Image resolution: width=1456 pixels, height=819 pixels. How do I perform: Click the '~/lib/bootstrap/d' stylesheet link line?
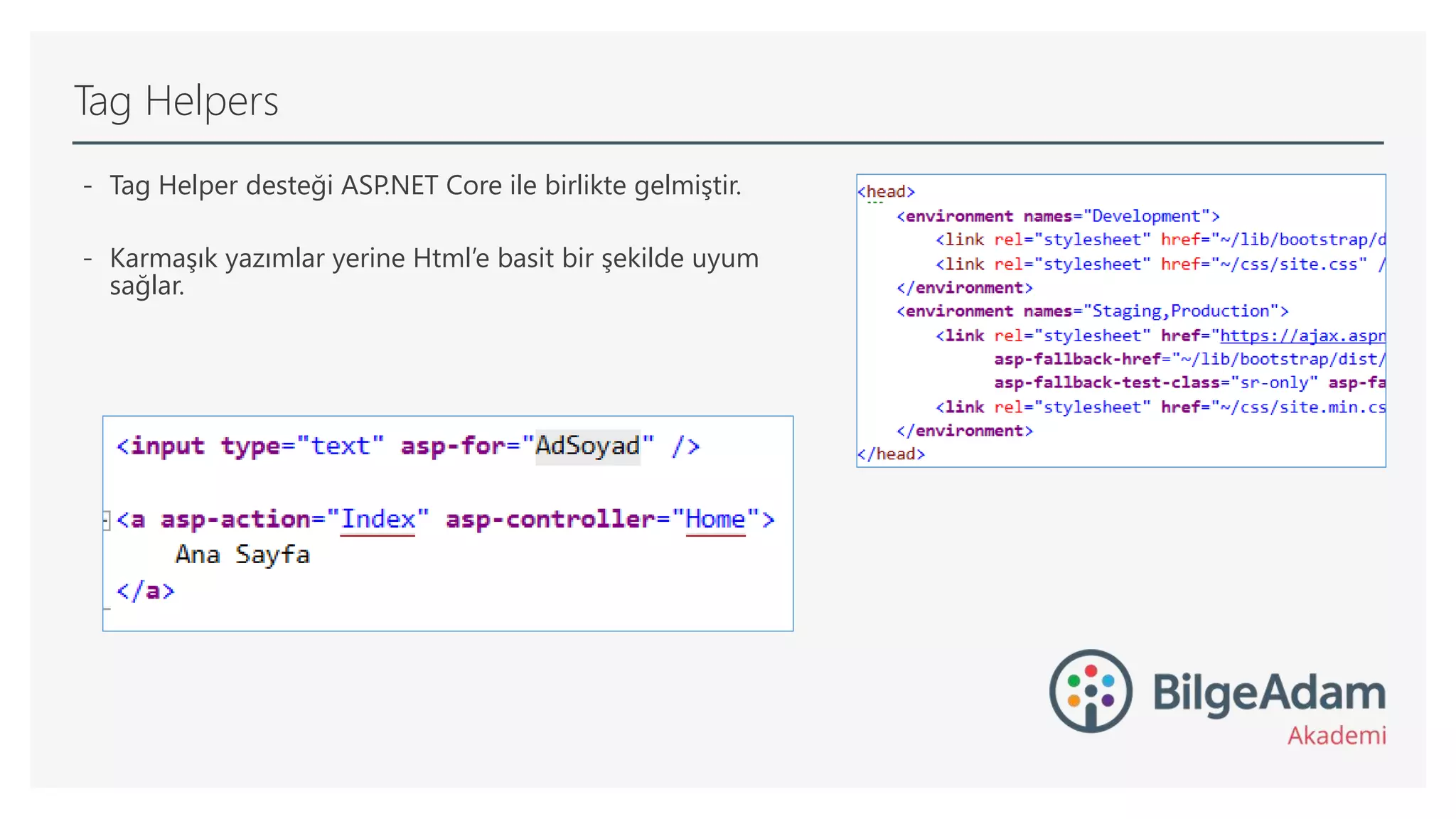[x=1160, y=240]
